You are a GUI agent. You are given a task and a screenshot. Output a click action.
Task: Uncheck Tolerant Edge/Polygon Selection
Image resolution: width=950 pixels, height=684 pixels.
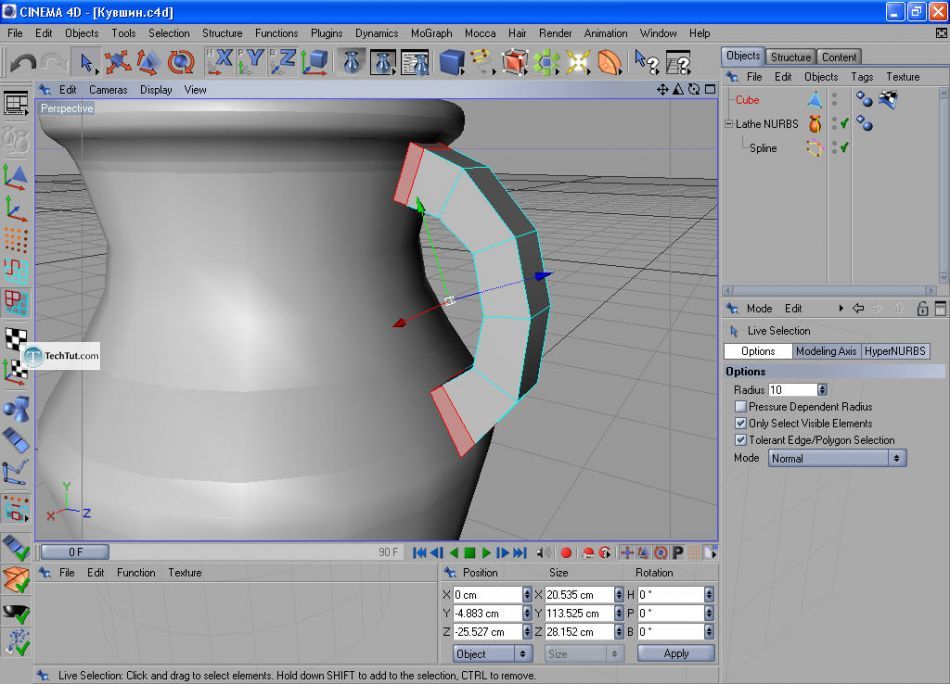(x=740, y=440)
